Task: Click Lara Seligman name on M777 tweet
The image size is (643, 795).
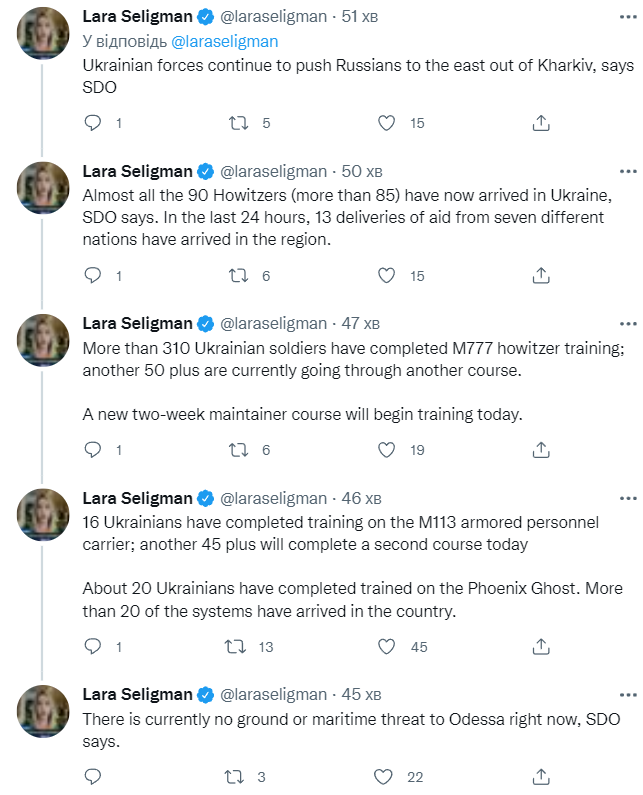Action: (137, 323)
